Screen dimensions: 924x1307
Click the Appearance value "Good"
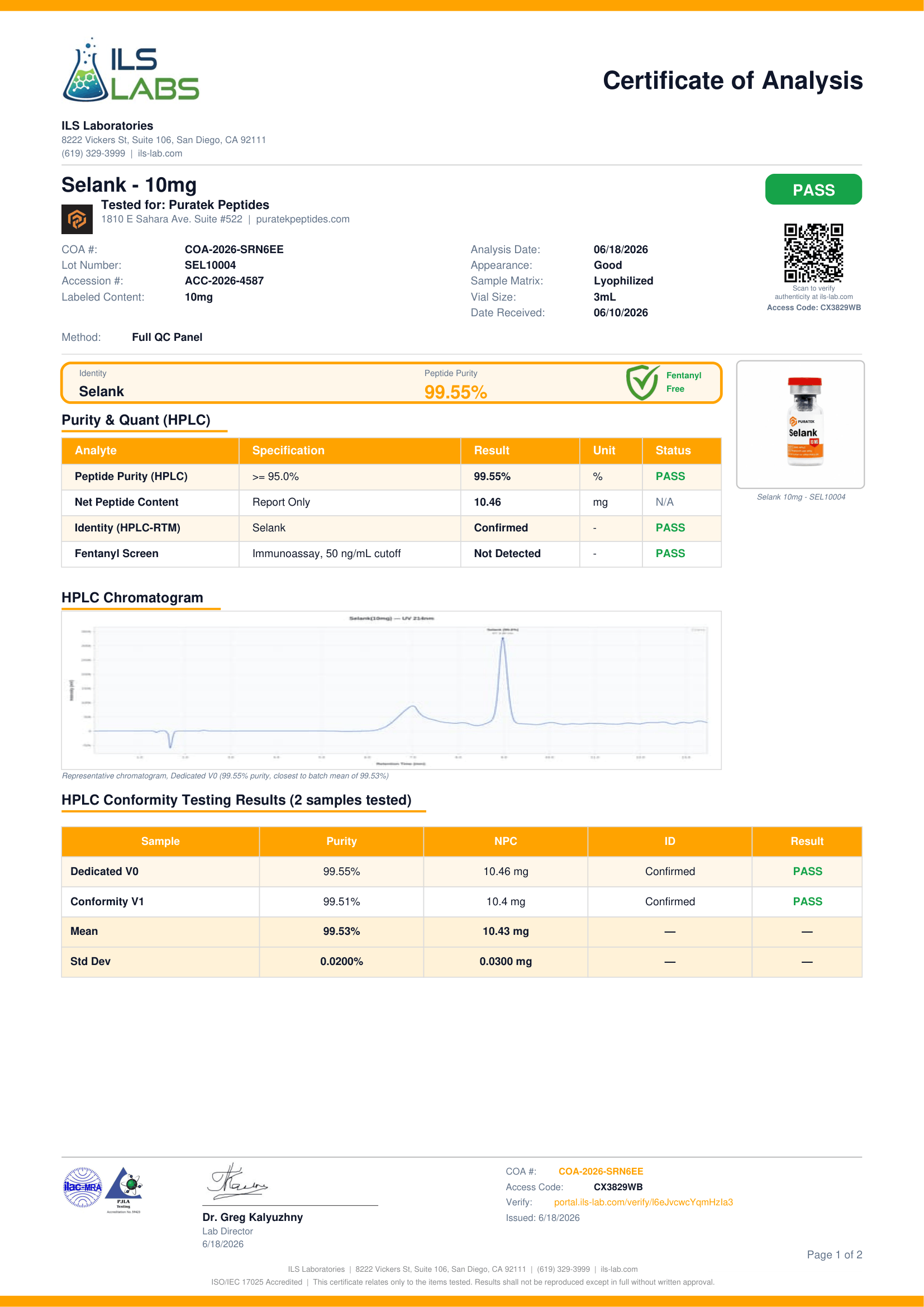(x=608, y=265)
